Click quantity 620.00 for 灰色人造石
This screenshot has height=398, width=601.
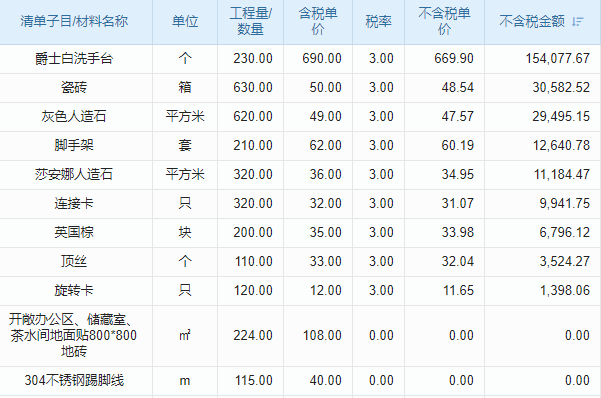click(253, 116)
